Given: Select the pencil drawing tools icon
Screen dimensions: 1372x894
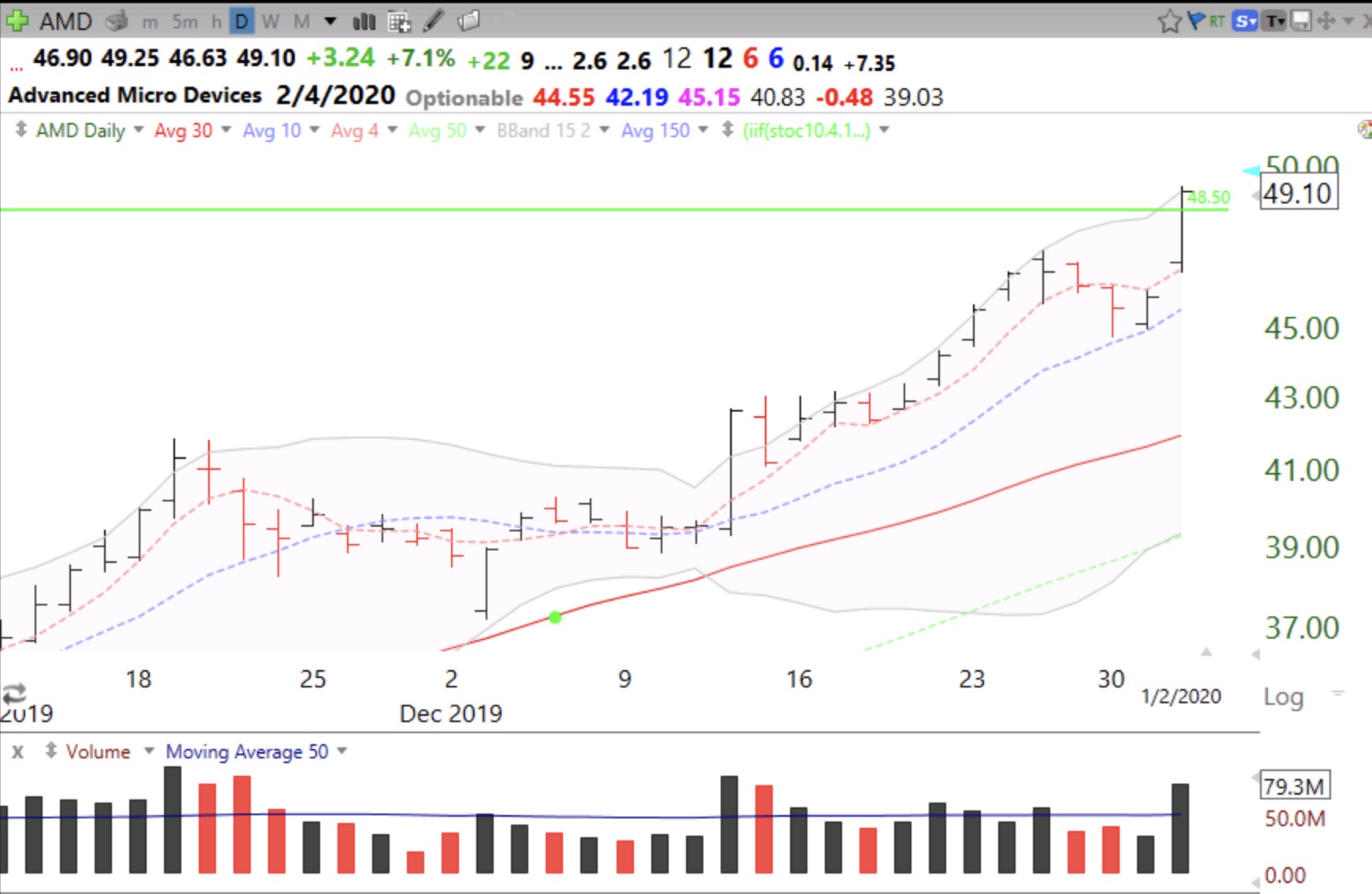Looking at the screenshot, I should 434,20.
